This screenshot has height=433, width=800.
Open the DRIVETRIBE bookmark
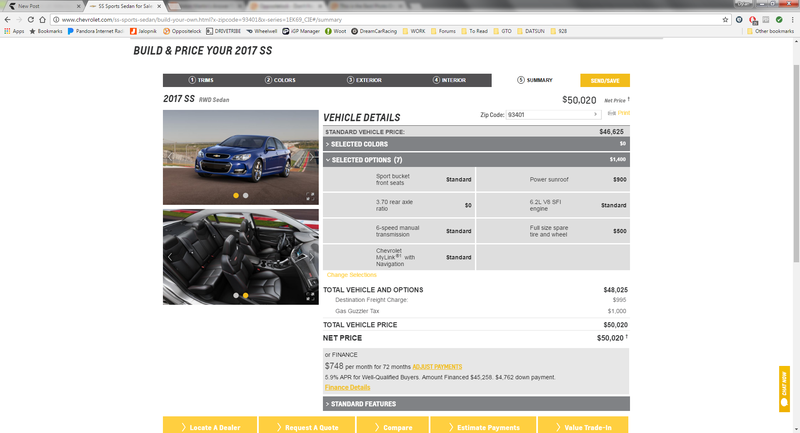tap(223, 31)
